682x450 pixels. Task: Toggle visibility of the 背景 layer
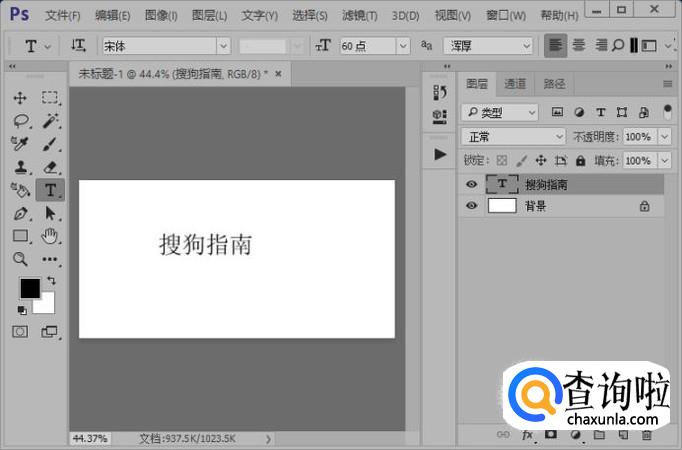coord(472,205)
